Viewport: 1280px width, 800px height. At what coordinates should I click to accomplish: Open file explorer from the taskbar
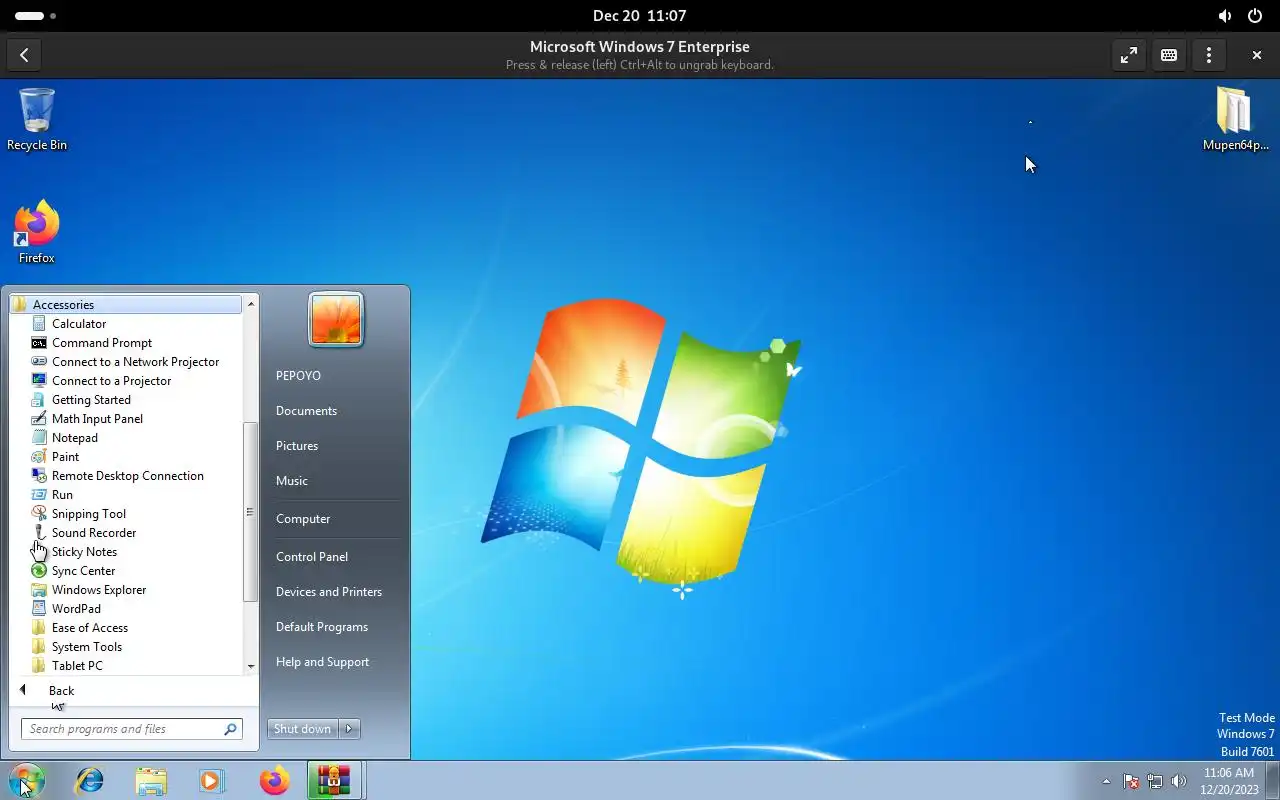[x=151, y=780]
